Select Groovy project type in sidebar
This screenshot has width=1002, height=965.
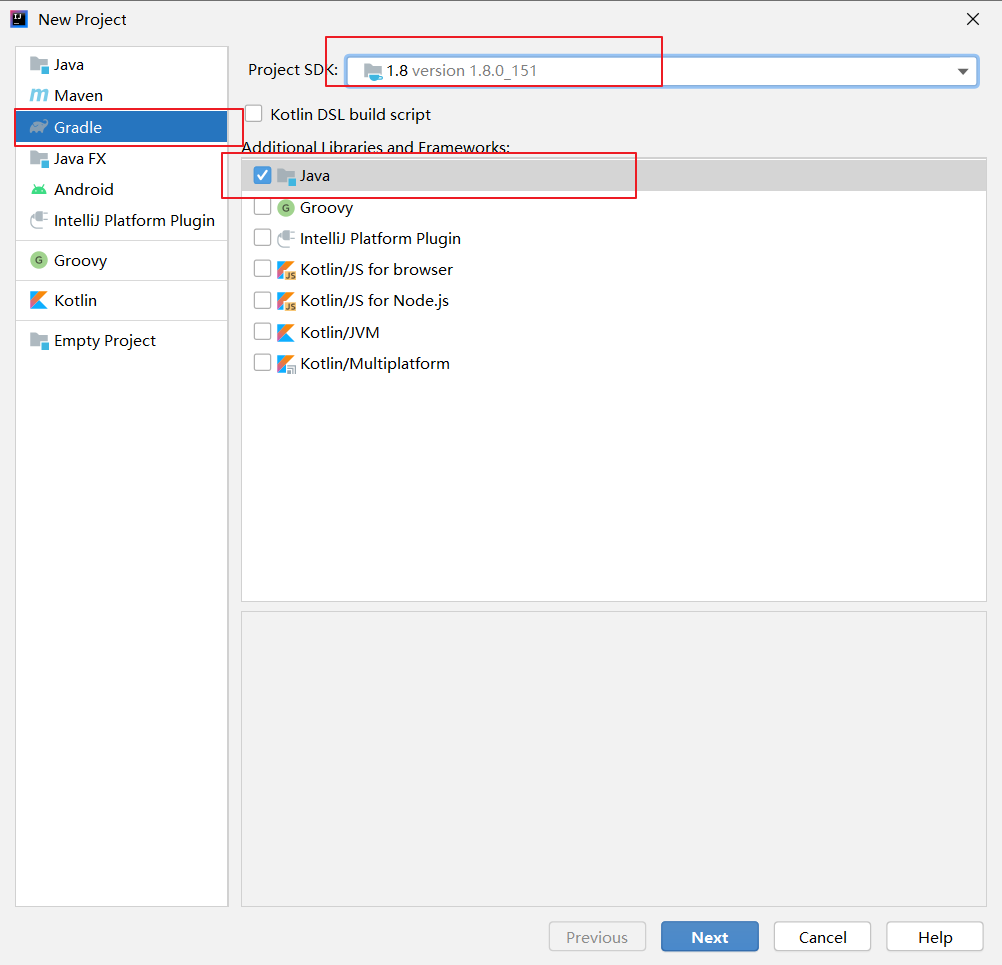(x=121, y=260)
